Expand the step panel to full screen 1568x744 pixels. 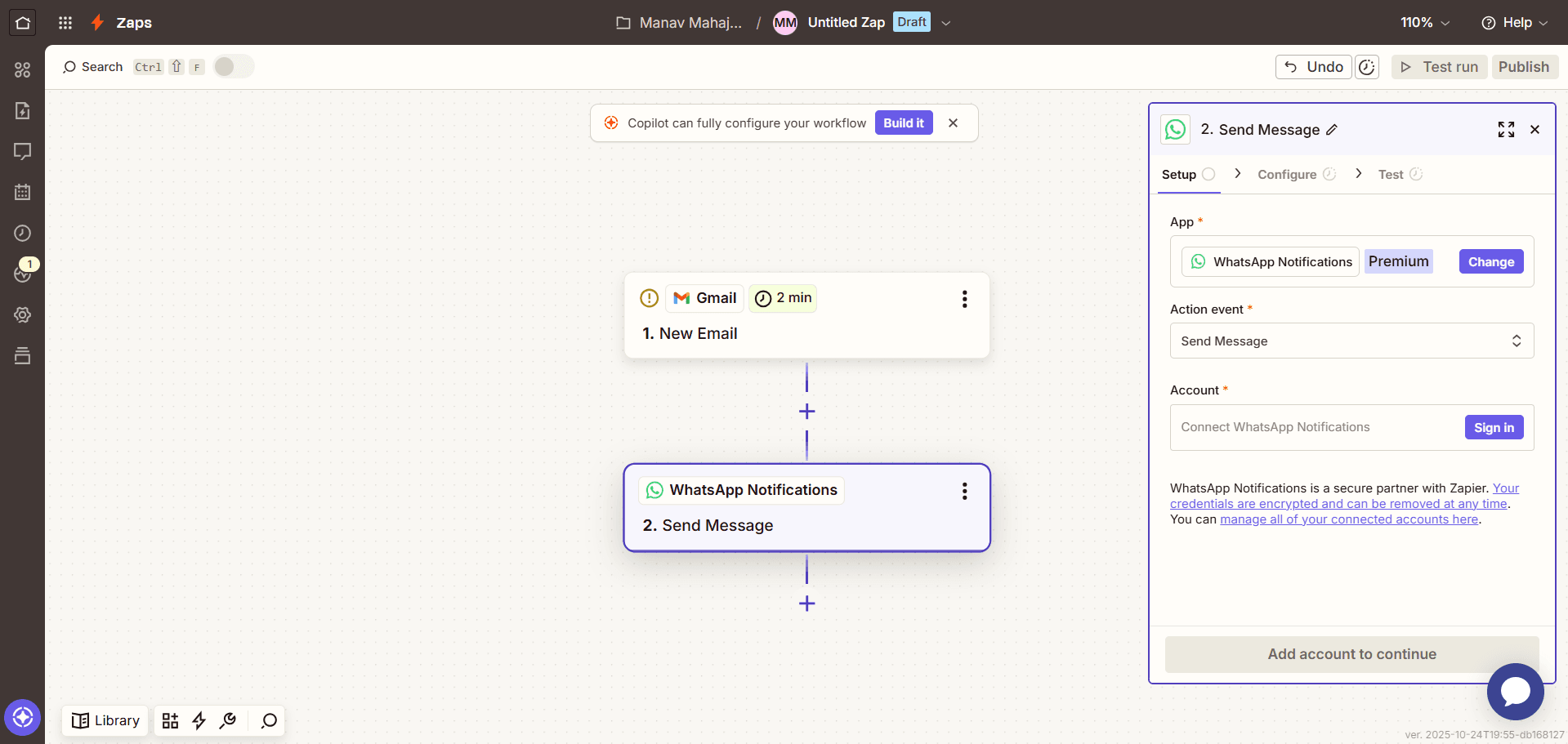[1506, 130]
